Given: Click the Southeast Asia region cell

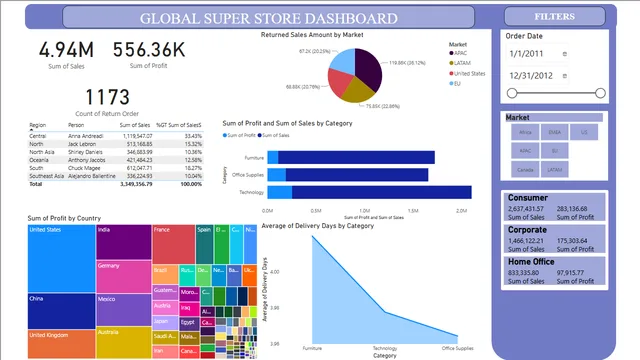Looking at the screenshot, I should pyautogui.click(x=47, y=176).
